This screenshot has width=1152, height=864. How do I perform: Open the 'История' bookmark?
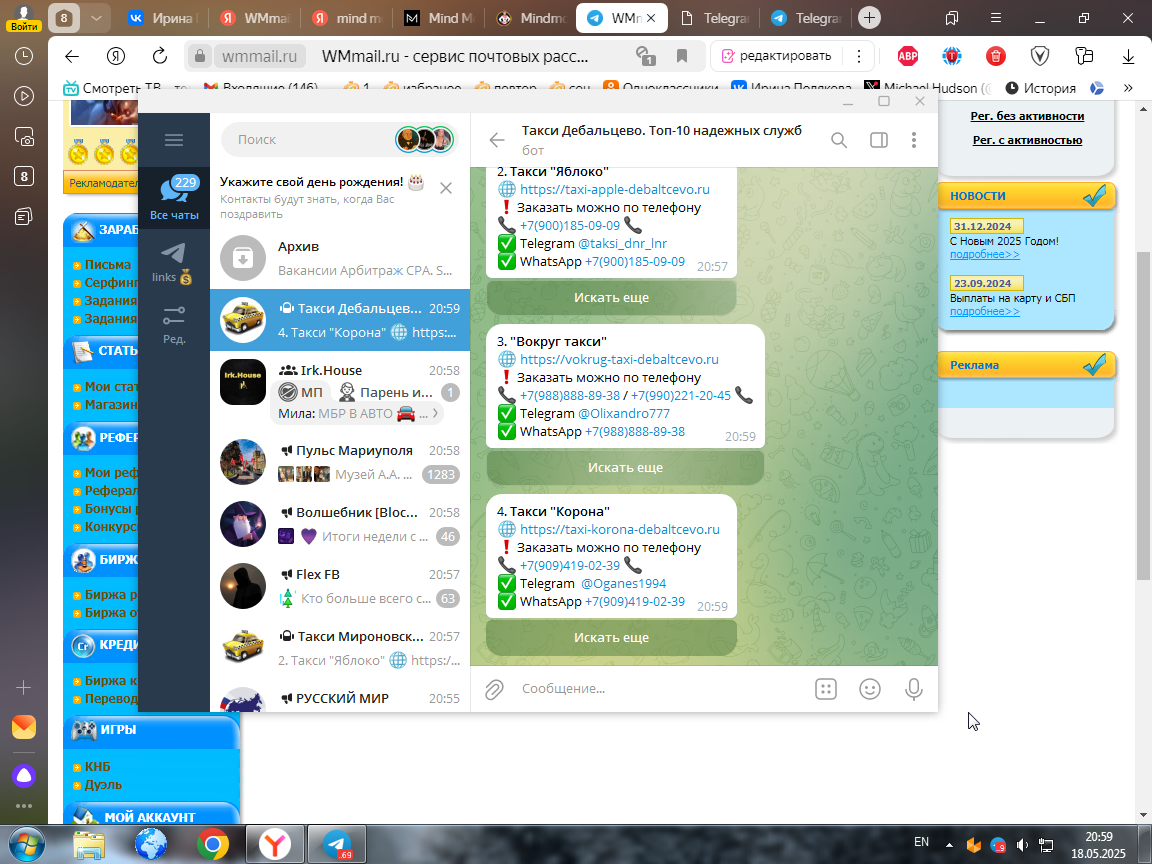[x=1040, y=88]
